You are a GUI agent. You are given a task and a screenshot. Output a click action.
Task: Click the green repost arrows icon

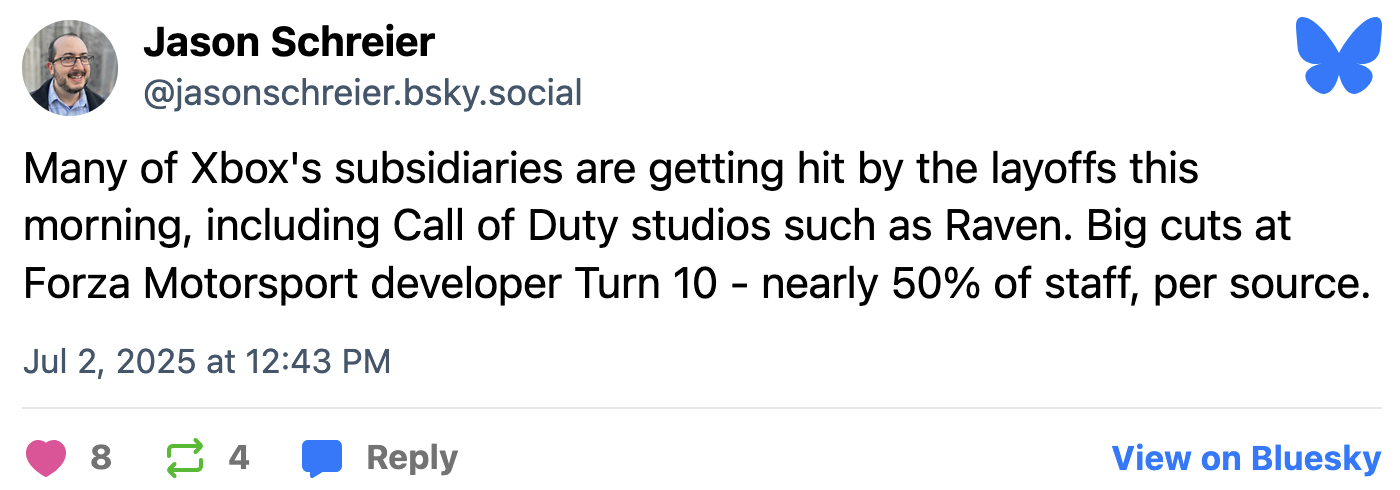[x=184, y=458]
